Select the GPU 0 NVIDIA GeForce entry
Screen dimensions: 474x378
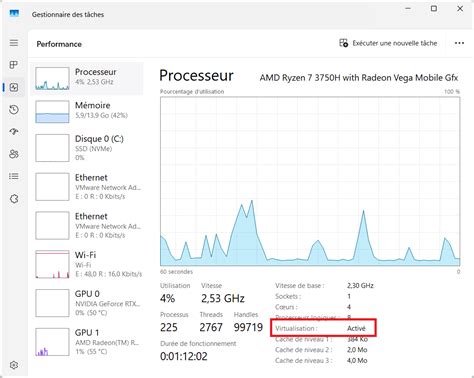coord(87,303)
